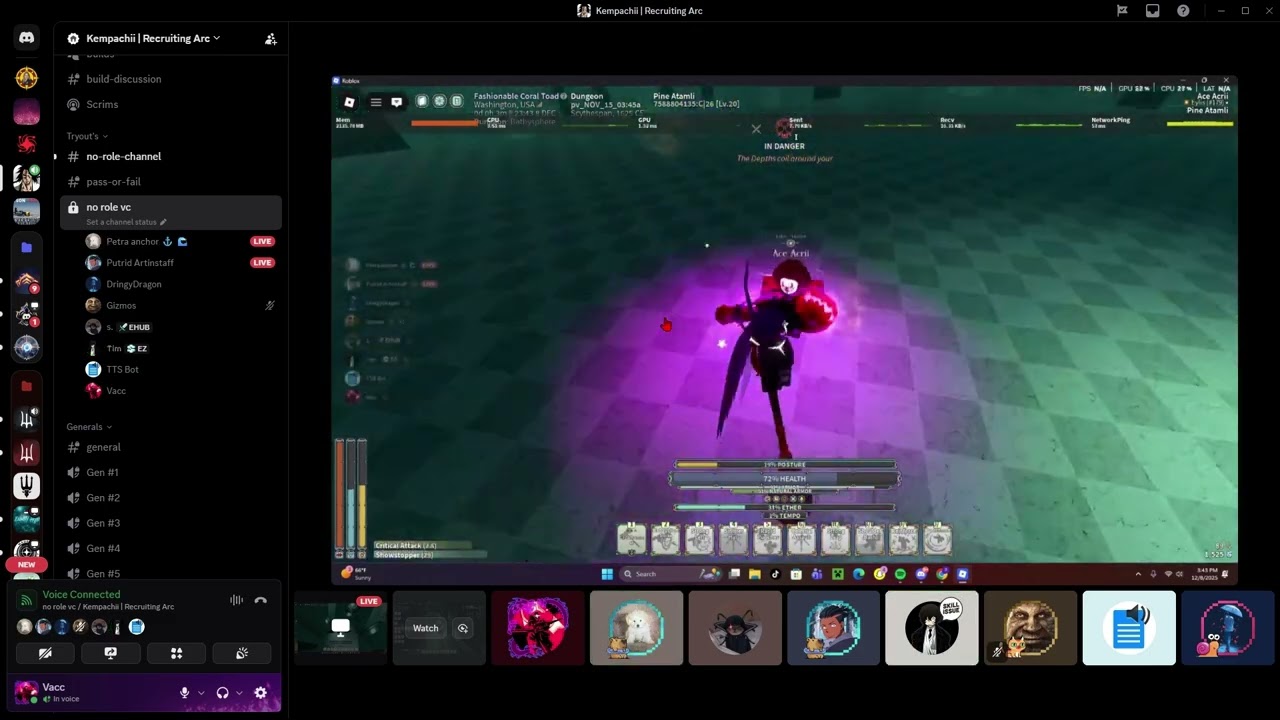This screenshot has height=720, width=1280.
Task: Open DringyDragon in the voice list
Action: pos(181,284)
